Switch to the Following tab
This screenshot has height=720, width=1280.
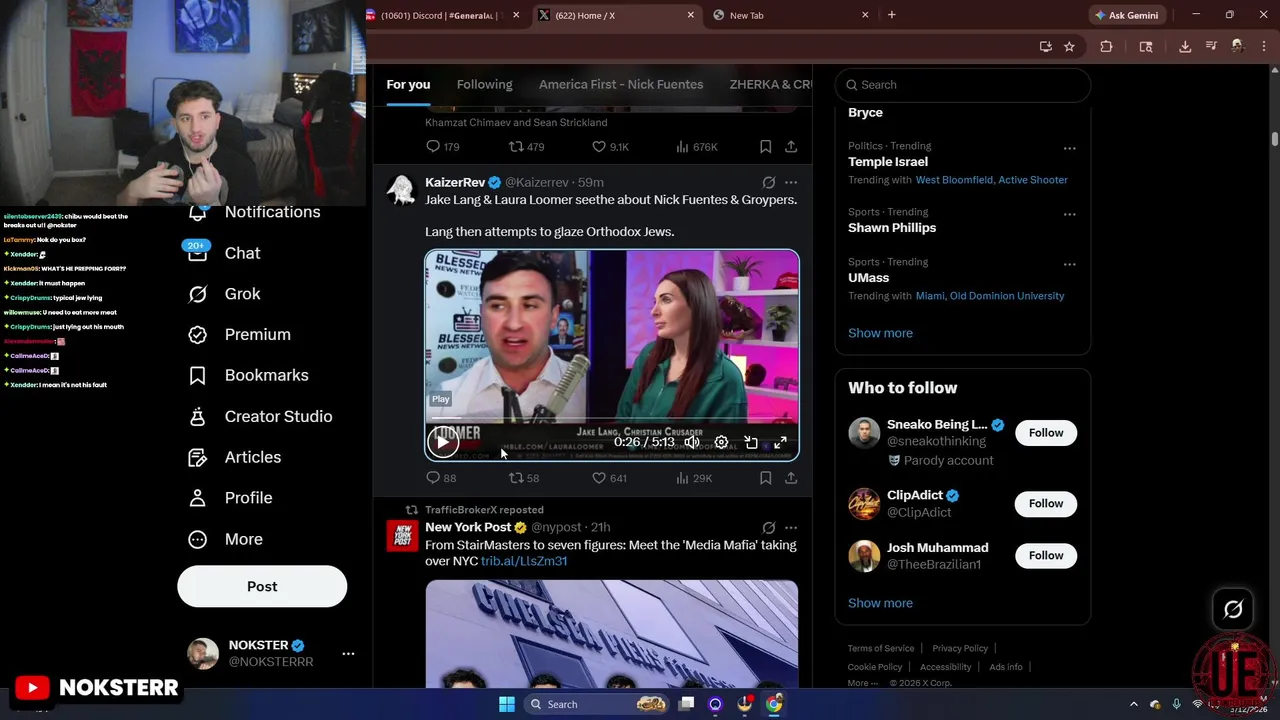click(x=484, y=84)
